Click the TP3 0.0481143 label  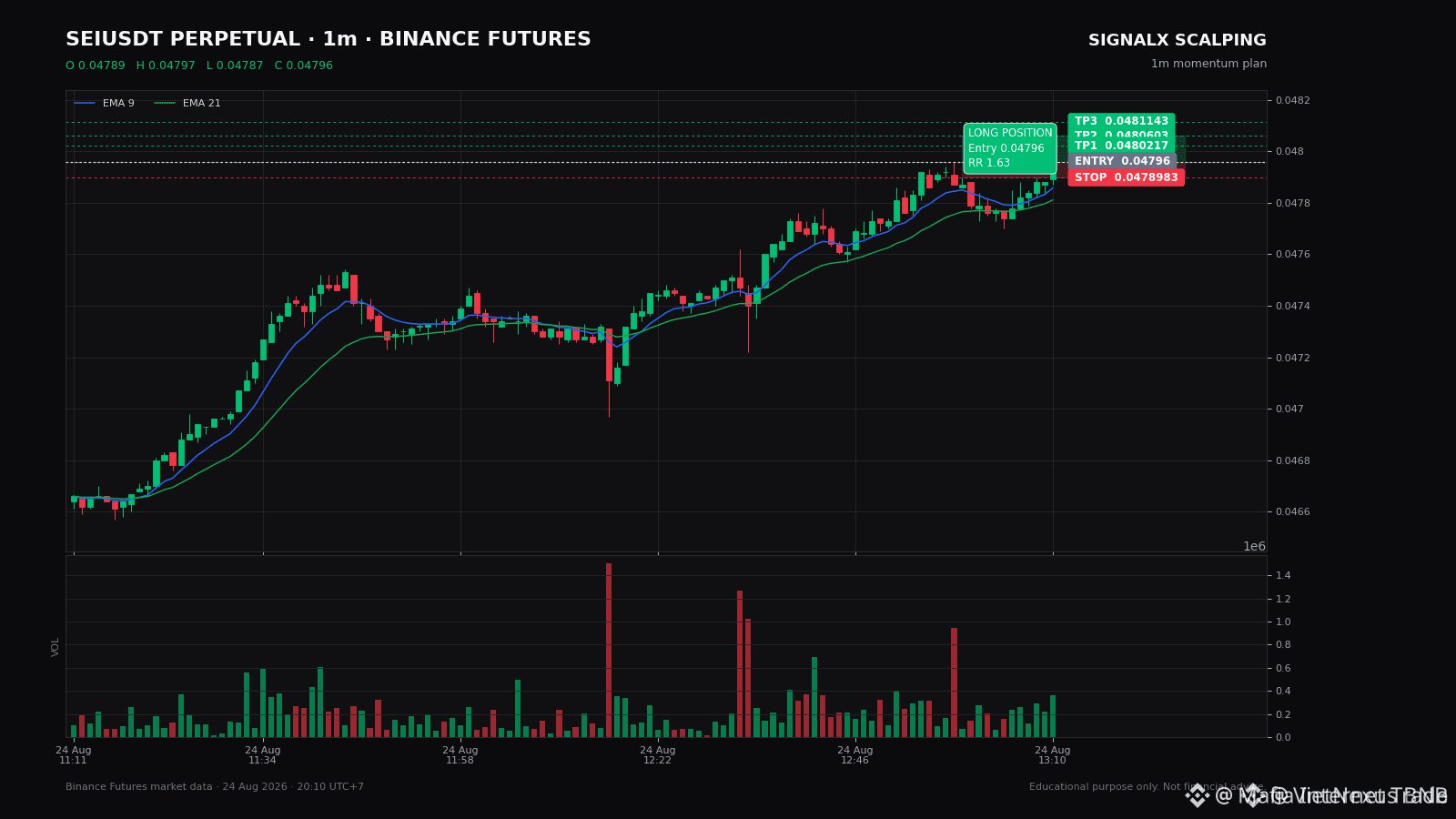(1121, 121)
